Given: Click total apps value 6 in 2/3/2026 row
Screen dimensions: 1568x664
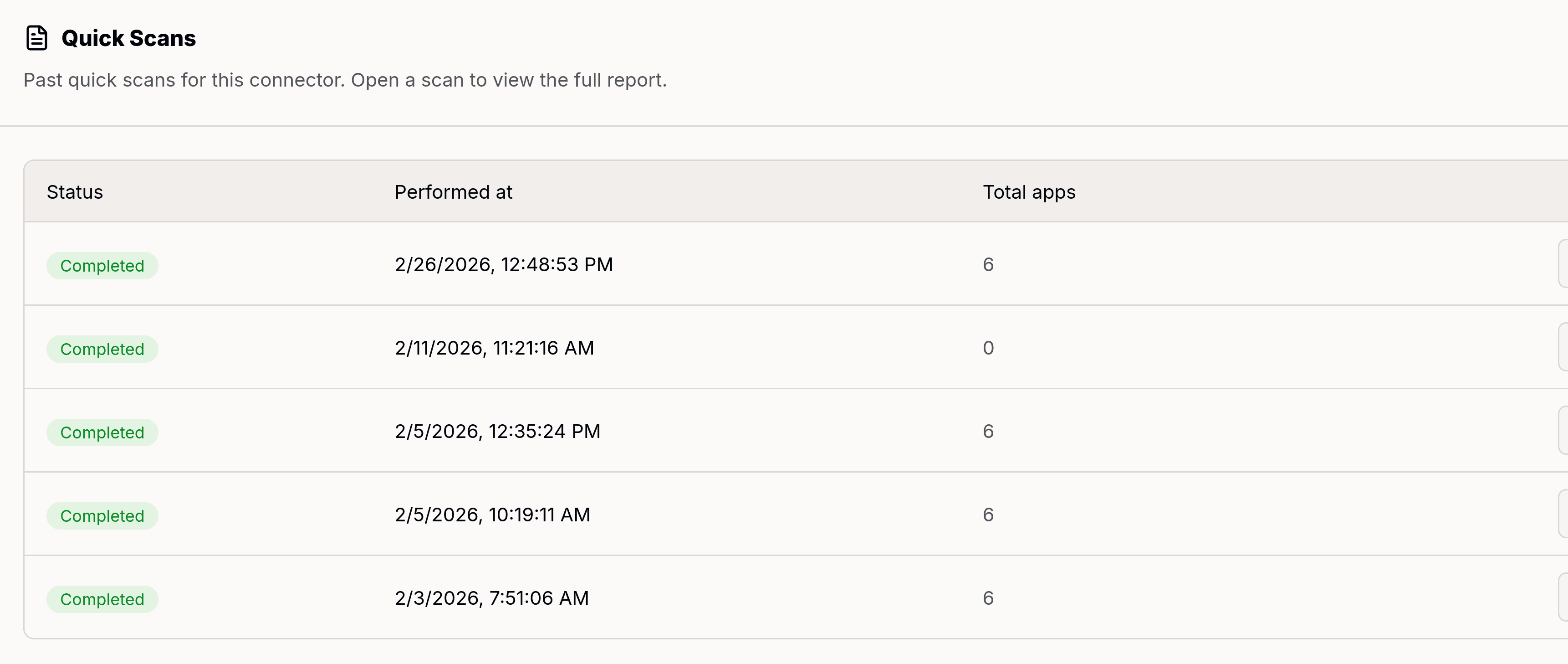Looking at the screenshot, I should tap(988, 598).
